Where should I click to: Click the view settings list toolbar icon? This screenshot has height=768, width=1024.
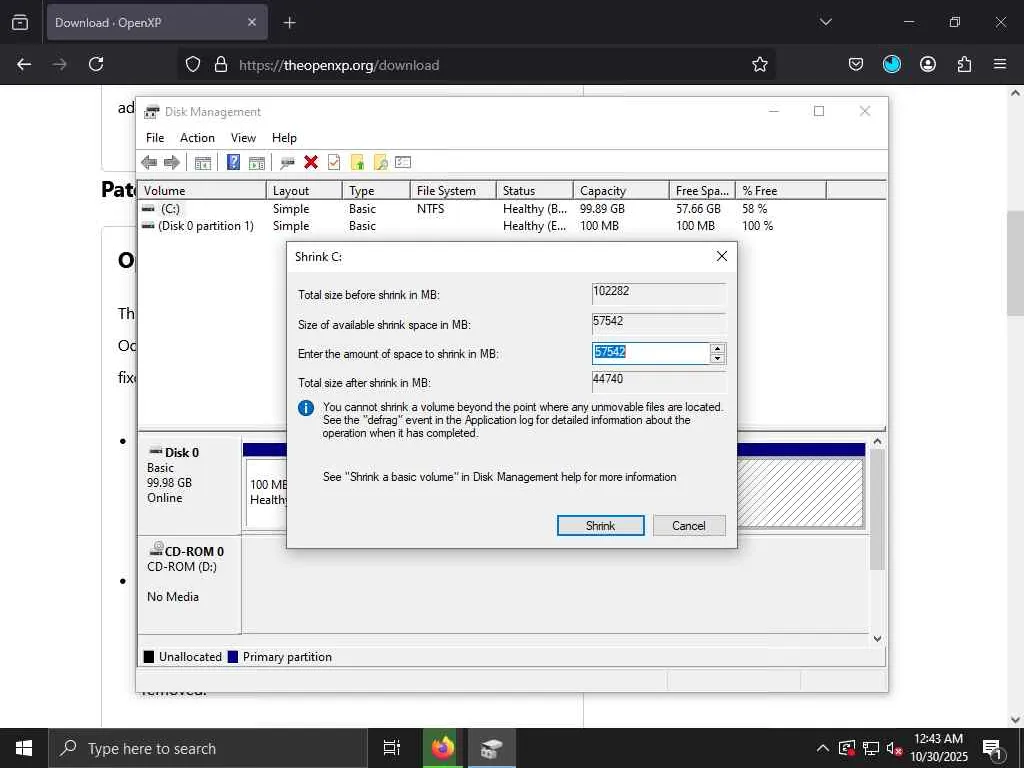403,162
